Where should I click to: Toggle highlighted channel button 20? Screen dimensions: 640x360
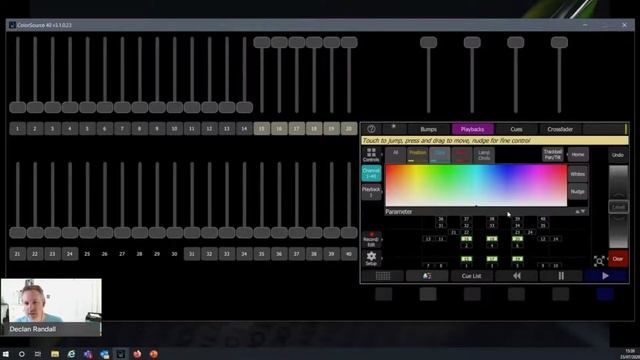click(x=349, y=129)
